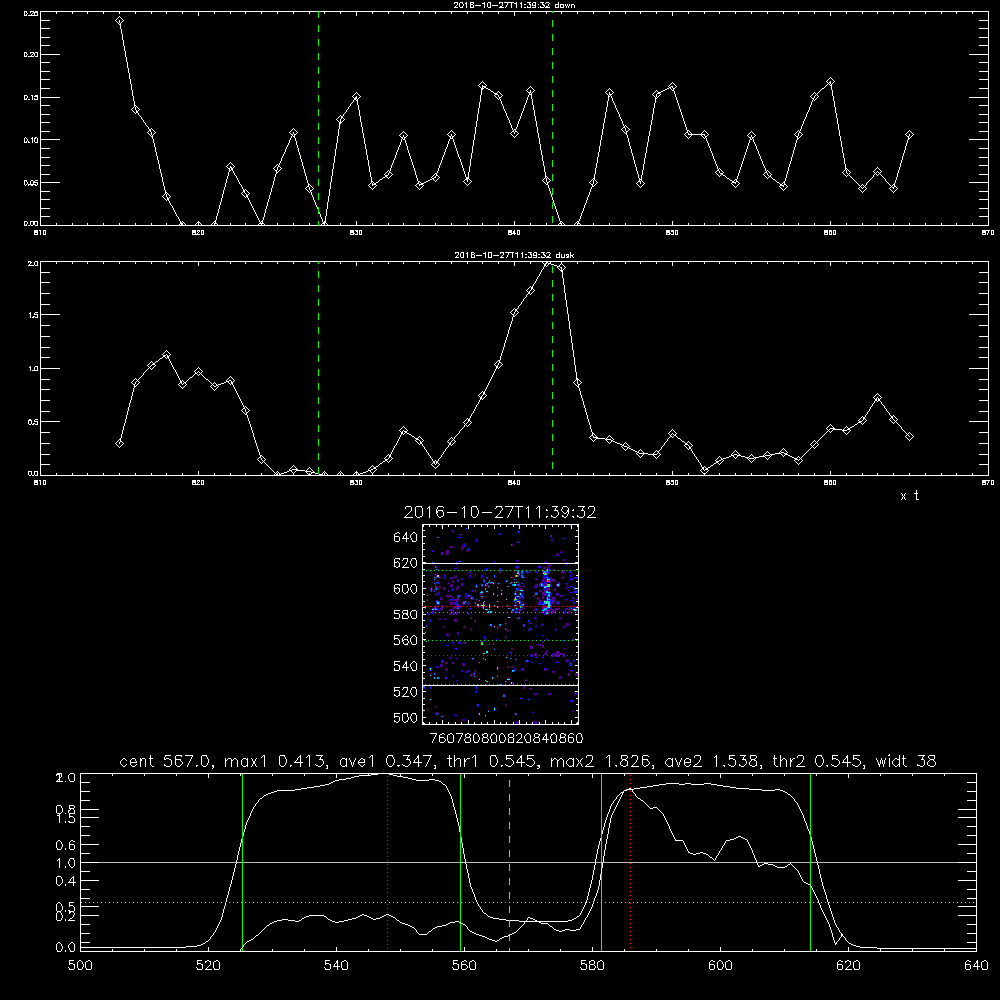Click the first green dashed line in the dawn plot
The height and width of the screenshot is (1000, 1000).
pos(319,118)
